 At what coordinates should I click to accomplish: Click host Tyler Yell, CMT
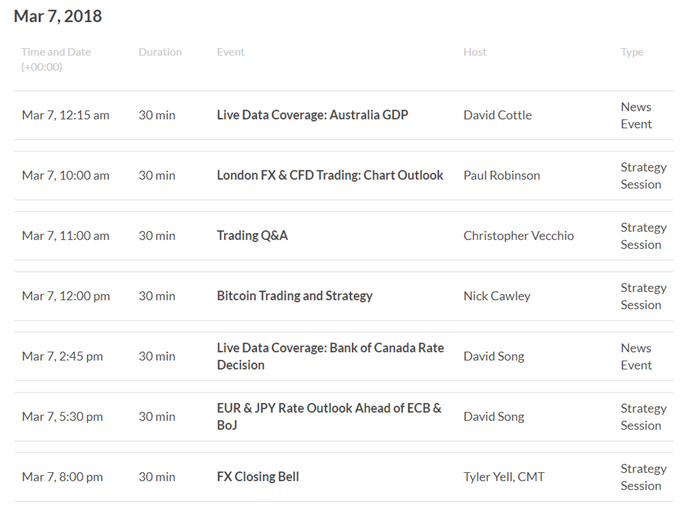tap(504, 477)
